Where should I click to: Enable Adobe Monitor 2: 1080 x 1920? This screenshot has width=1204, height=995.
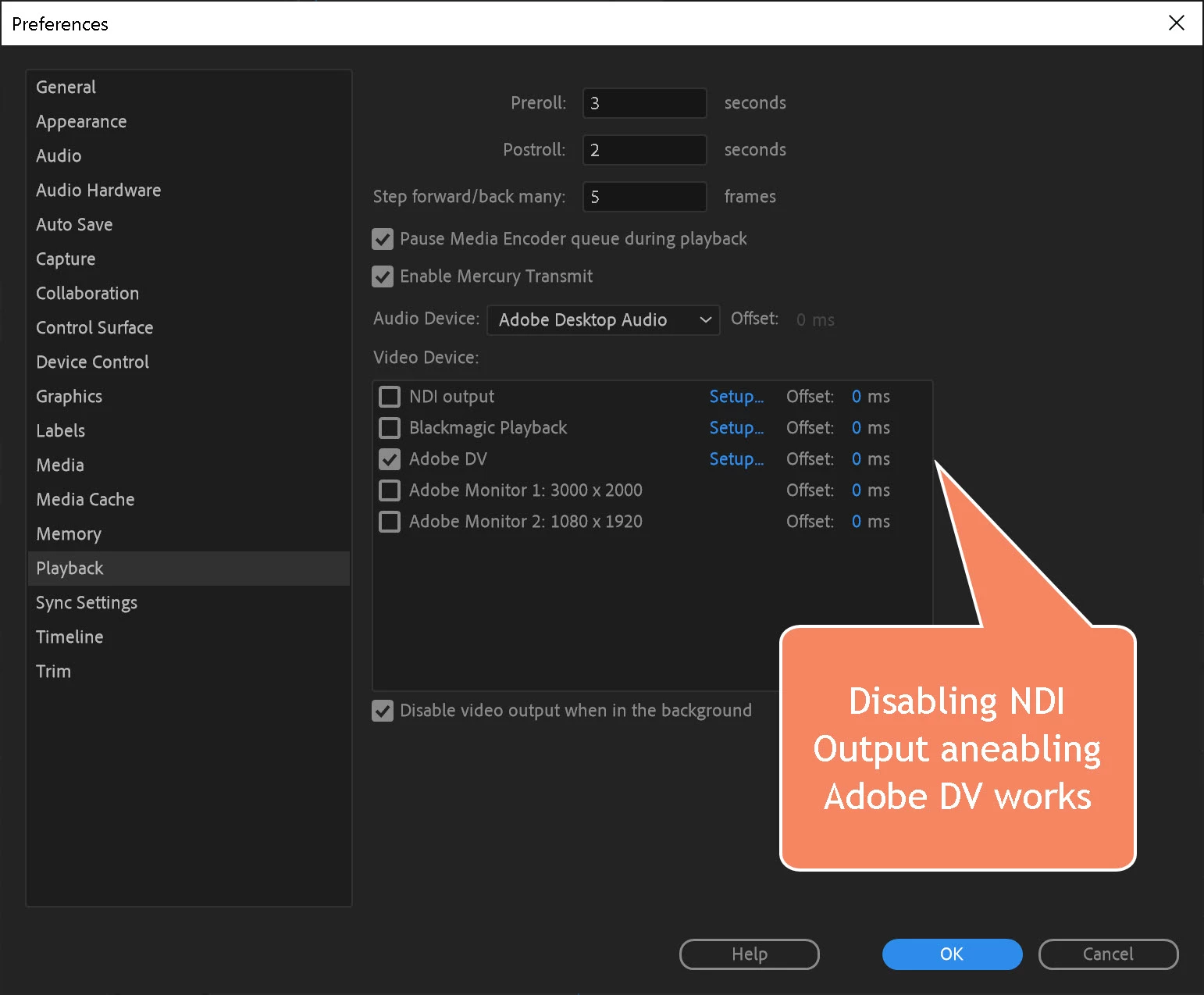point(390,522)
